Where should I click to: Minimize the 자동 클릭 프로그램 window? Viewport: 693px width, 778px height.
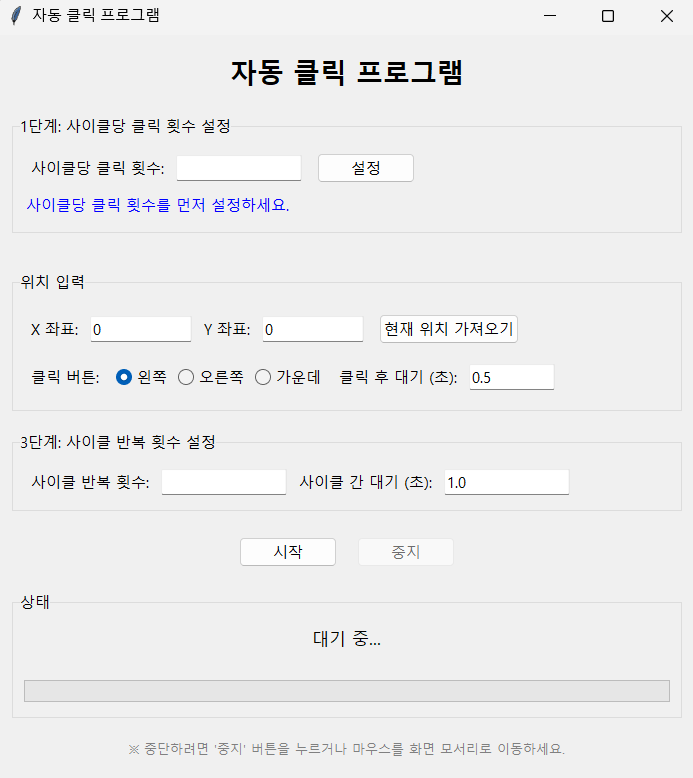click(x=548, y=16)
